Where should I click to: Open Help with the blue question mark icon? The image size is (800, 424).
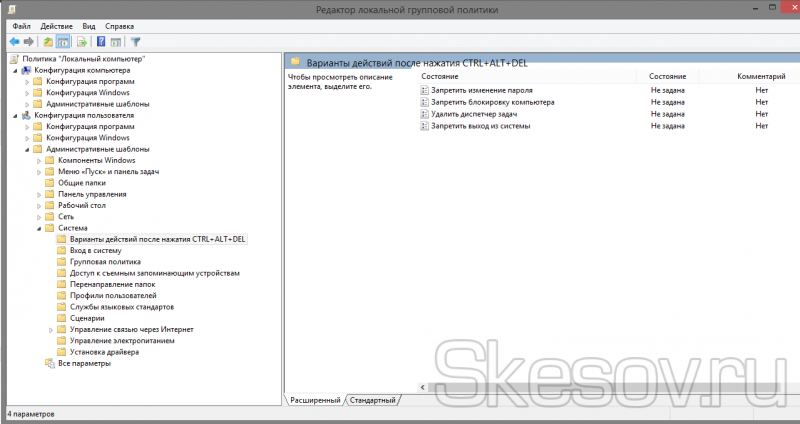click(x=101, y=42)
